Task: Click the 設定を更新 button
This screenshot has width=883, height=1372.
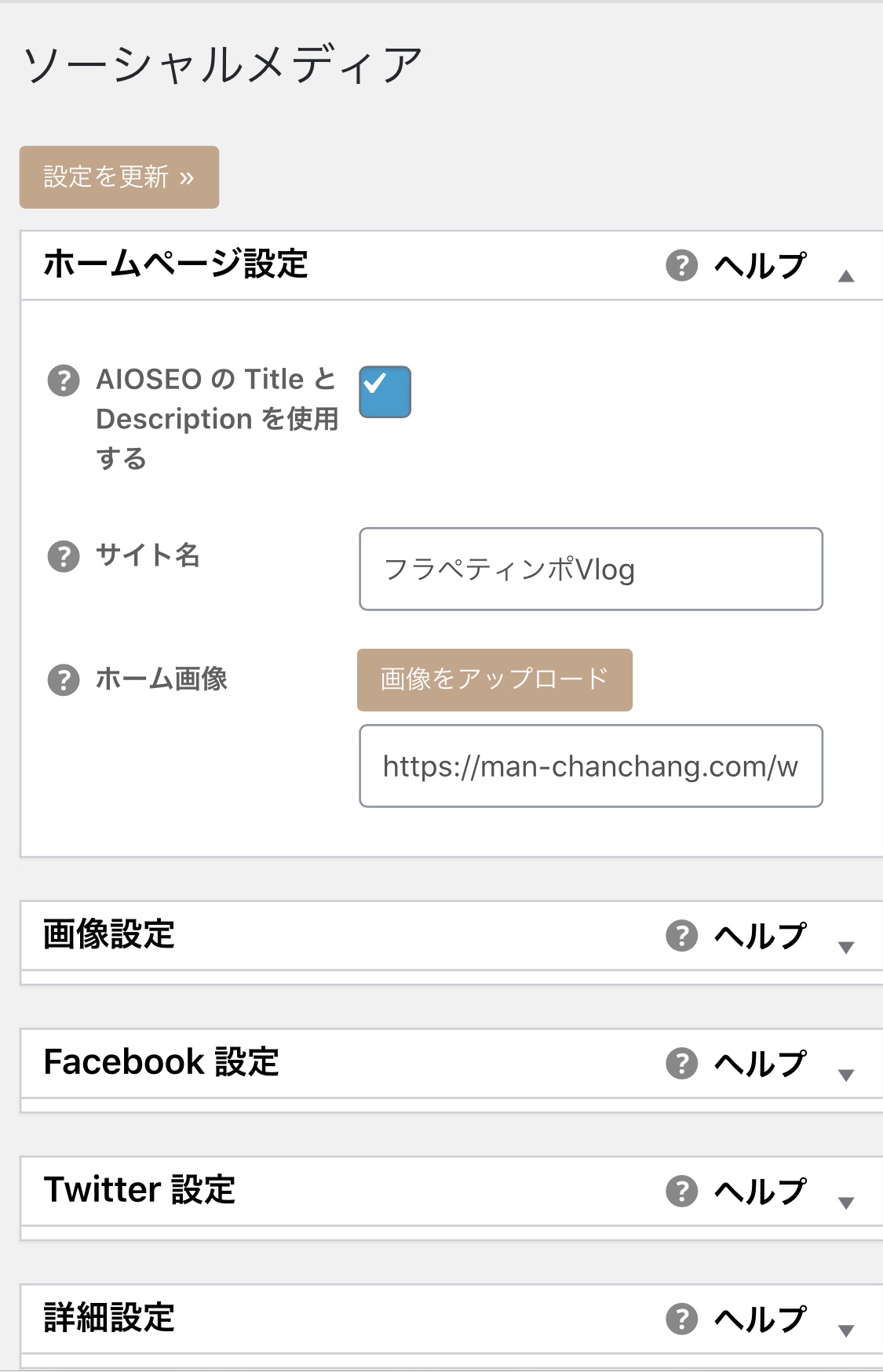Action: pyautogui.click(x=119, y=177)
